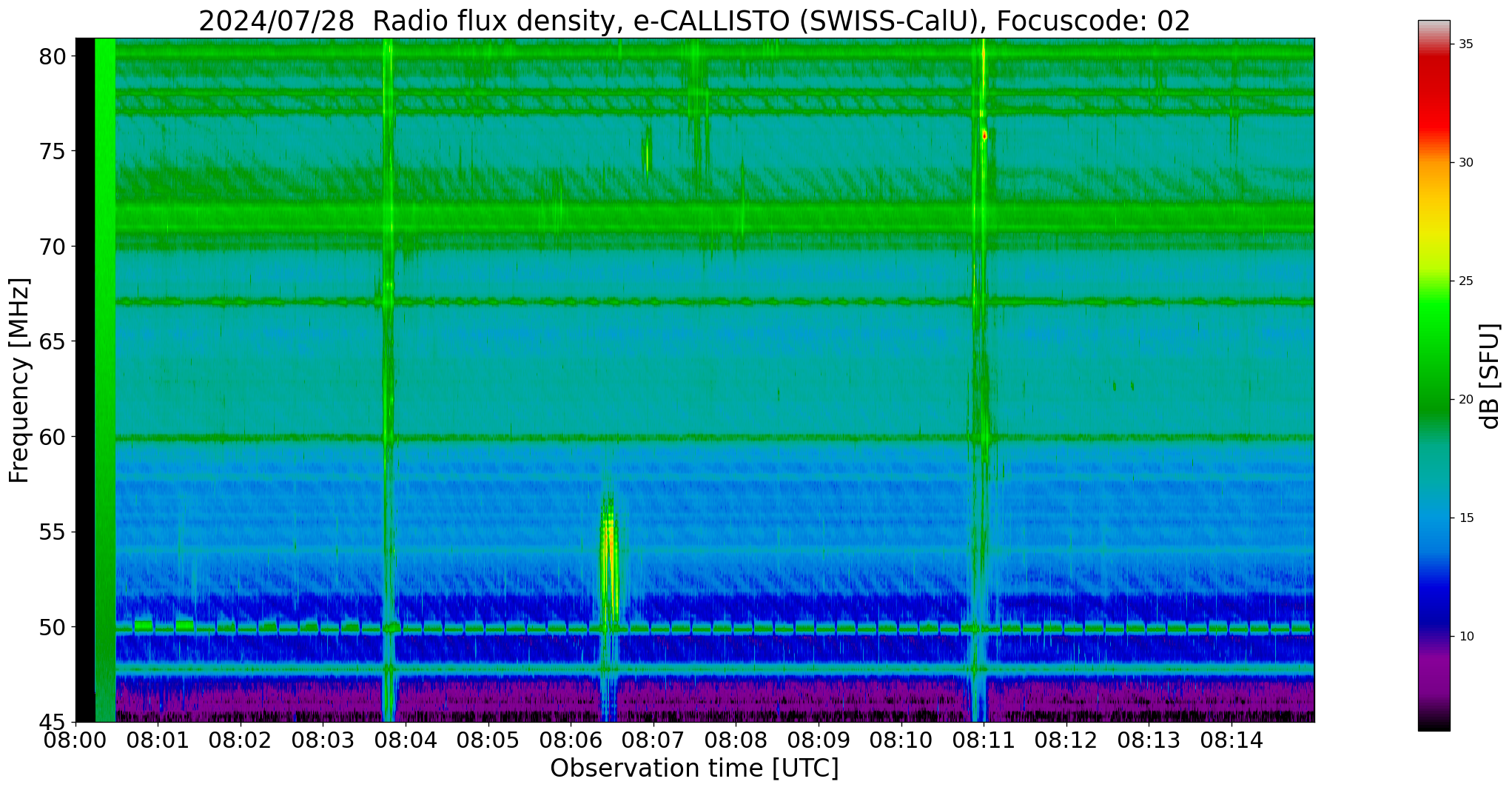Click the 'Observation time [UTC]' axis label
1512x790 pixels.
694,769
